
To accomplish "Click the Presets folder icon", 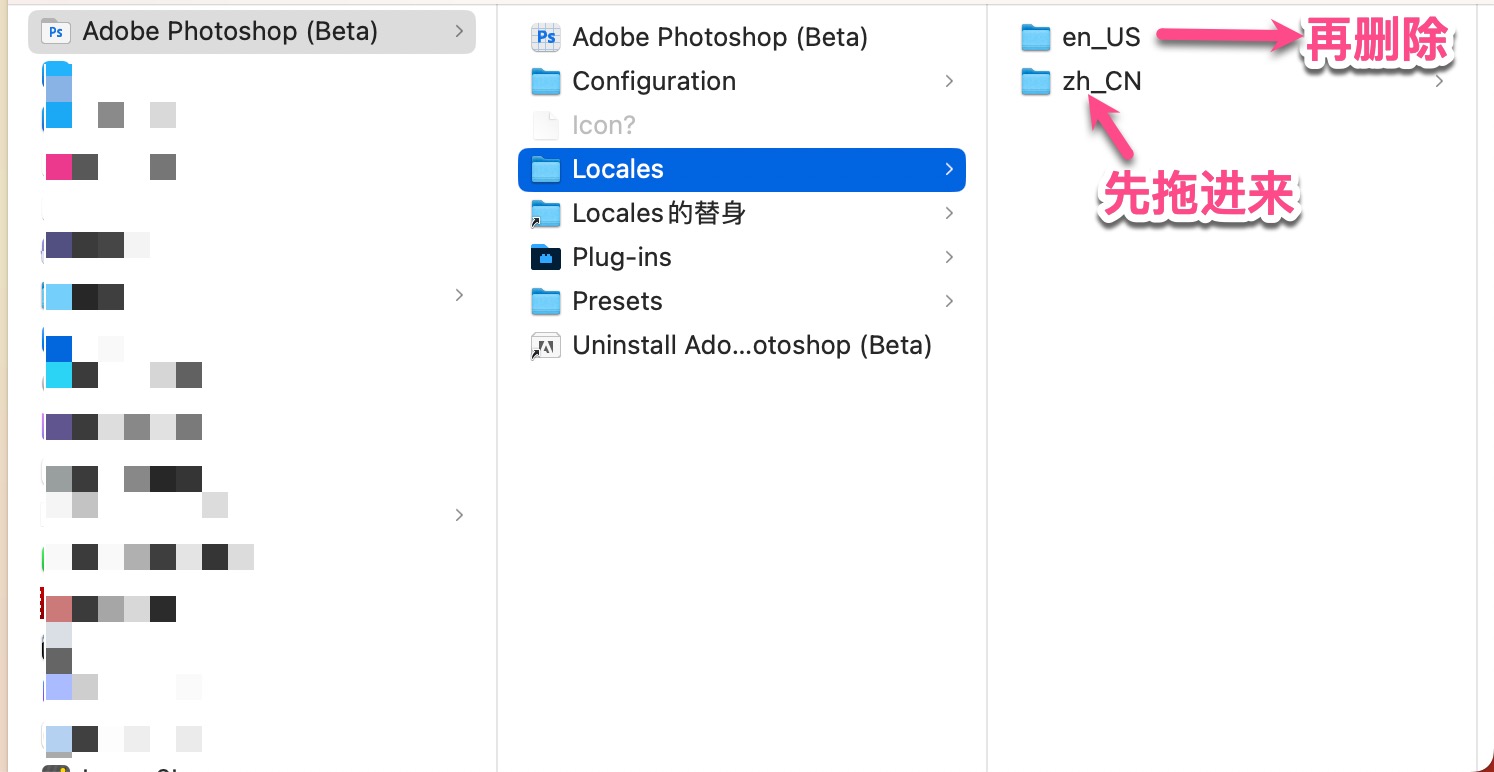I will [545, 302].
